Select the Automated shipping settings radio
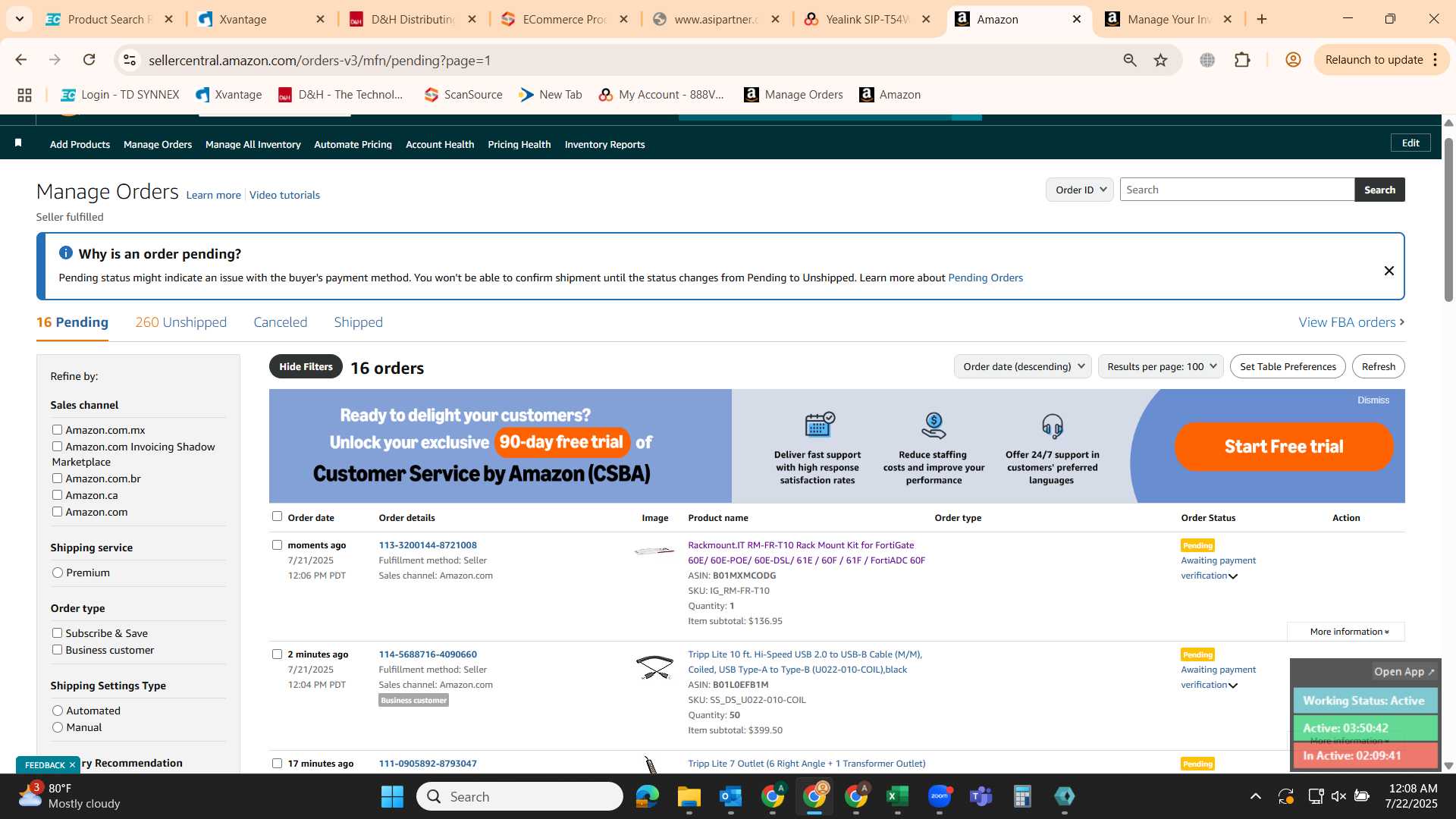 coord(58,711)
